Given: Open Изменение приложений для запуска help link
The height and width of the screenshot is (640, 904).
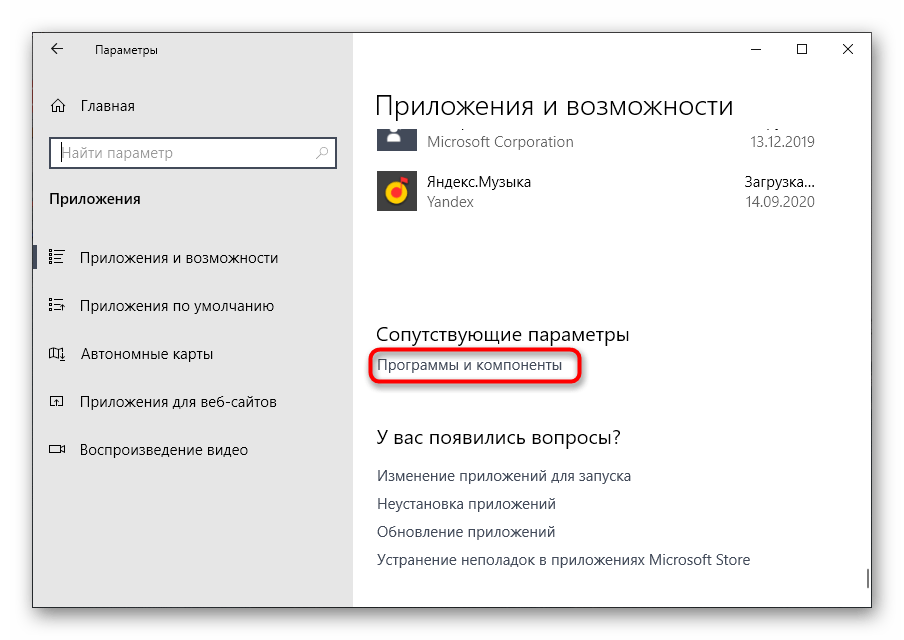Looking at the screenshot, I should click(504, 476).
